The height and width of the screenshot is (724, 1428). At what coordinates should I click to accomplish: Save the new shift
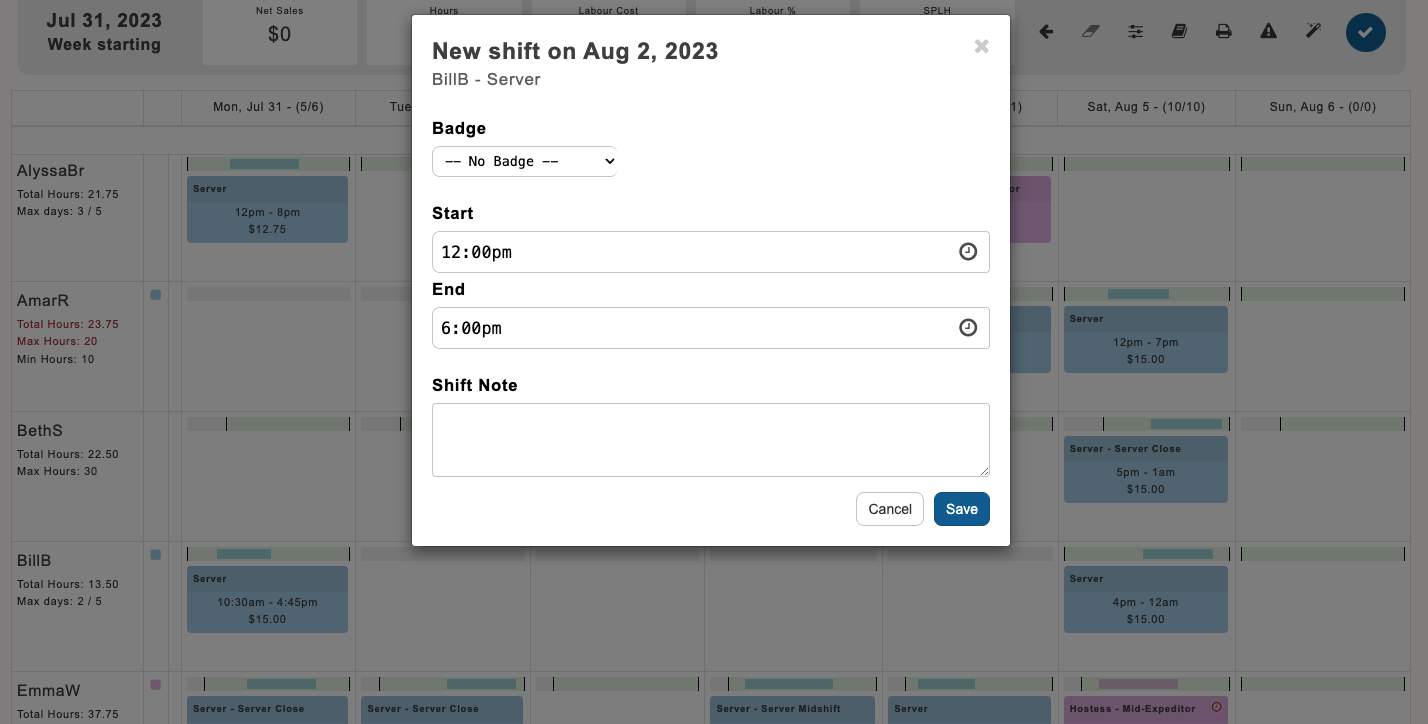point(961,509)
